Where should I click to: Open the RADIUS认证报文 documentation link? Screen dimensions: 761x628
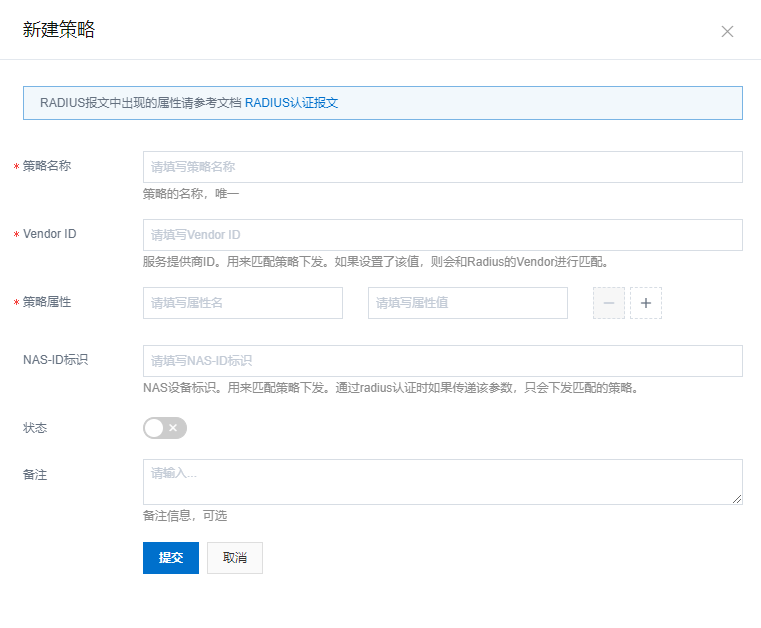coord(291,102)
